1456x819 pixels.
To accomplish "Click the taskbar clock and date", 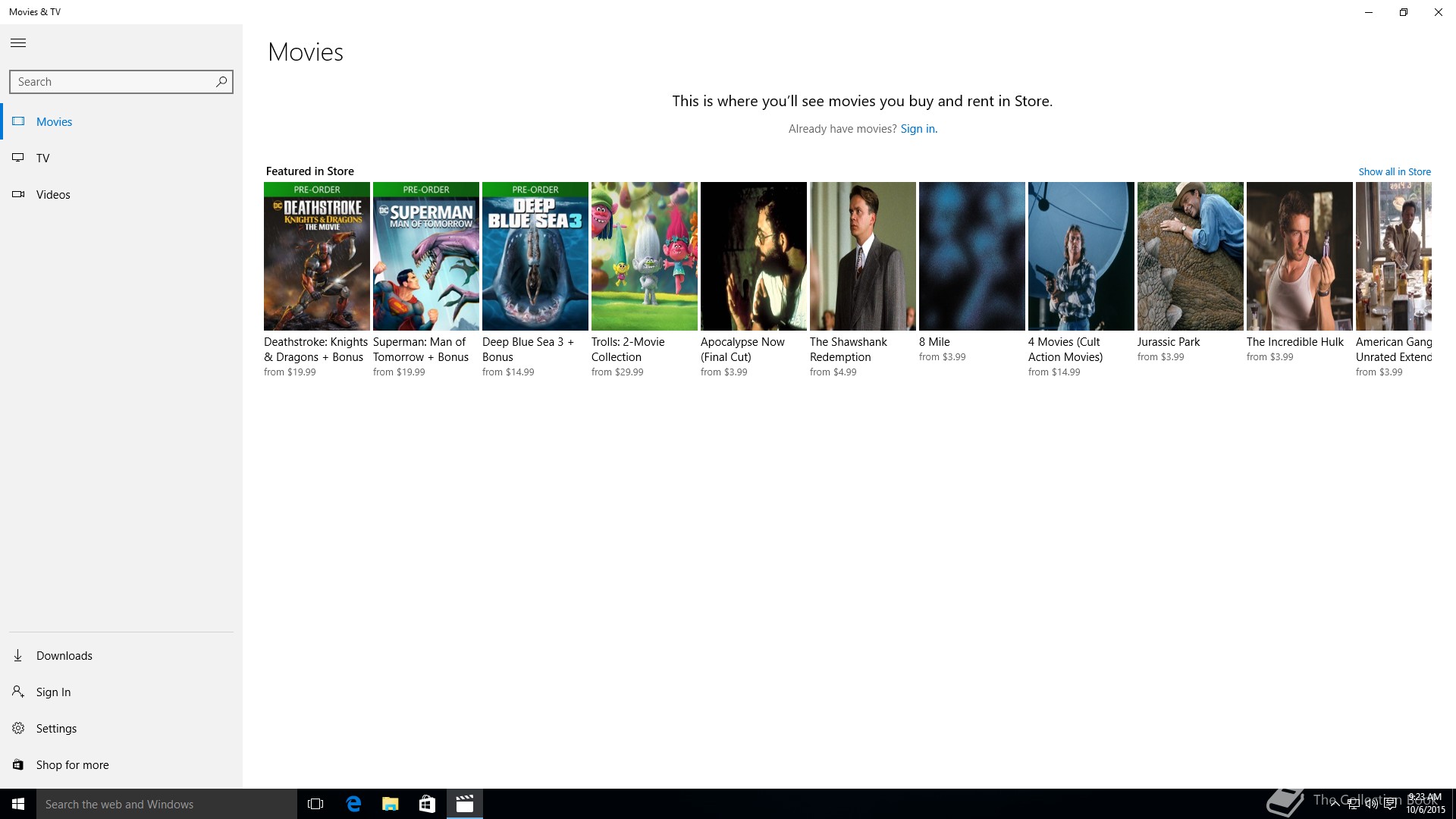I will (x=1425, y=804).
